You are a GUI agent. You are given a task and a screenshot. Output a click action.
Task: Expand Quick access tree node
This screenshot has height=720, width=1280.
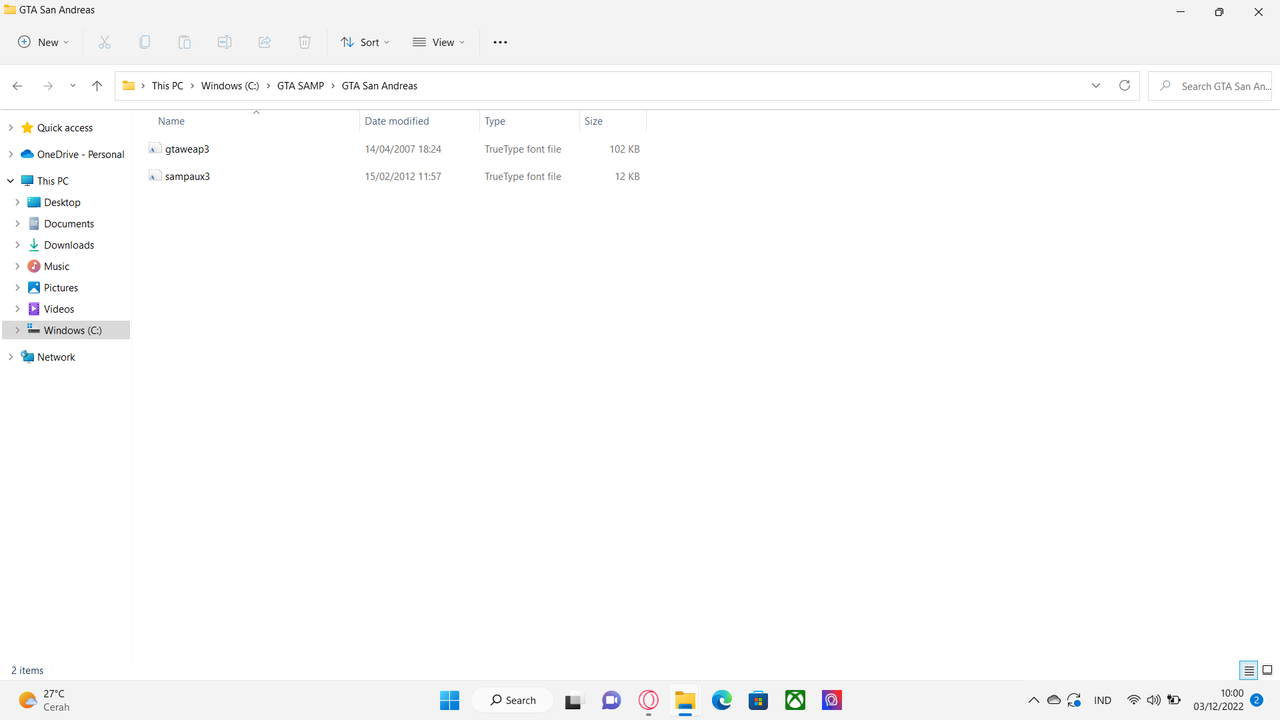coord(11,128)
